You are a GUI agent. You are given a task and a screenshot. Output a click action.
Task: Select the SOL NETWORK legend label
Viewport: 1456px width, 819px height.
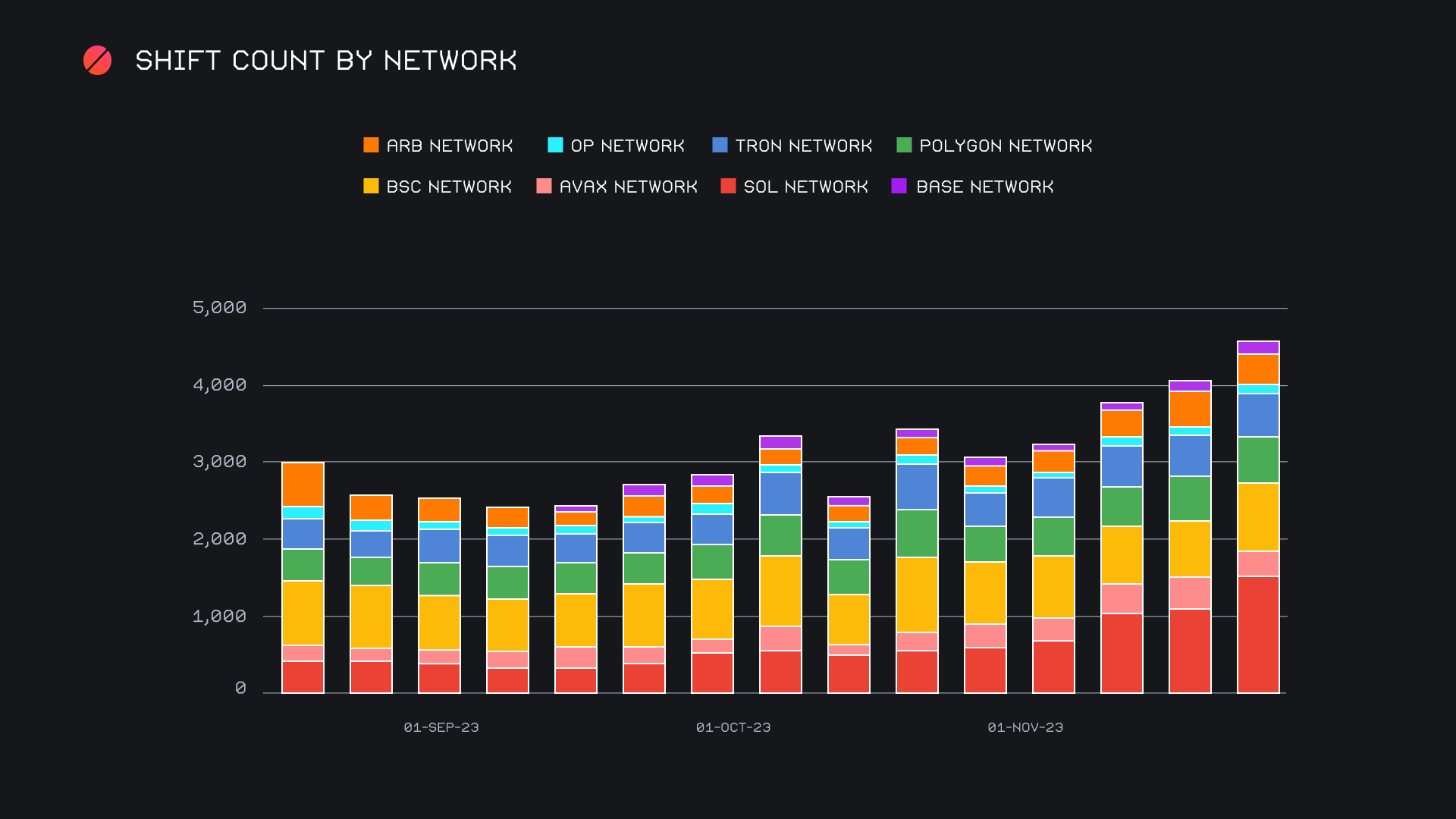point(805,187)
